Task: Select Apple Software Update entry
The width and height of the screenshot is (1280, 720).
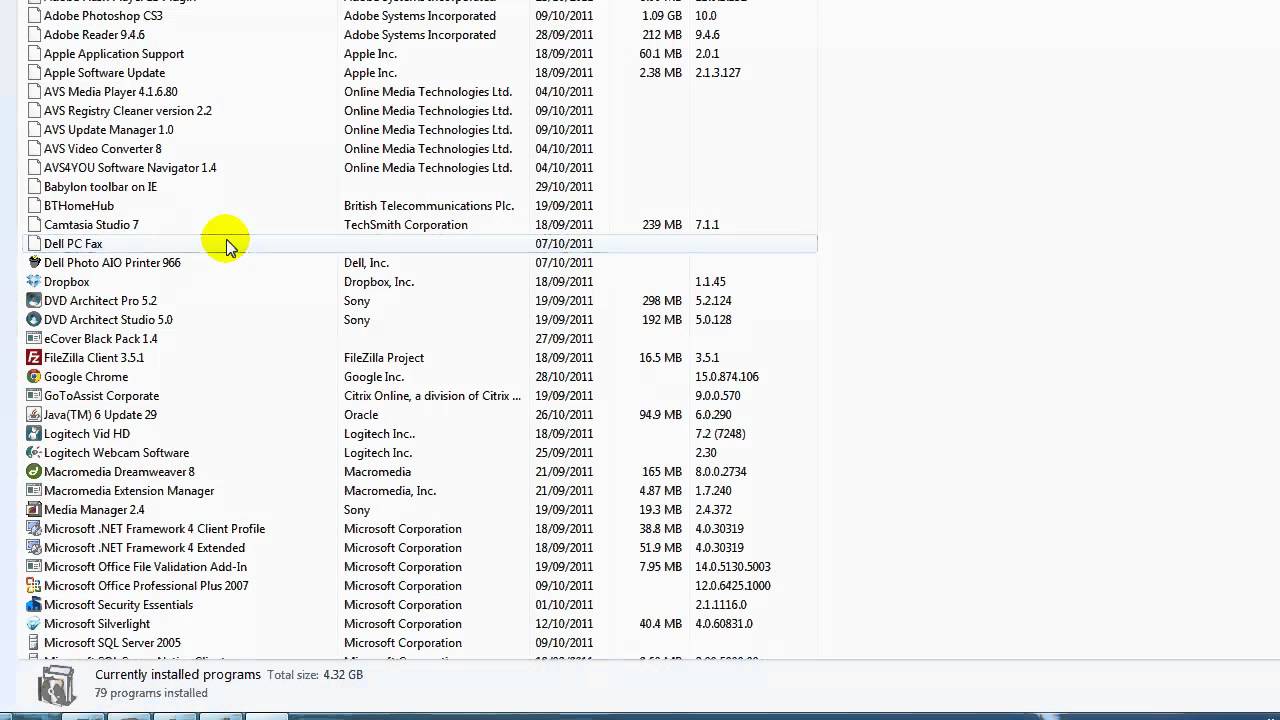Action: 104,73
